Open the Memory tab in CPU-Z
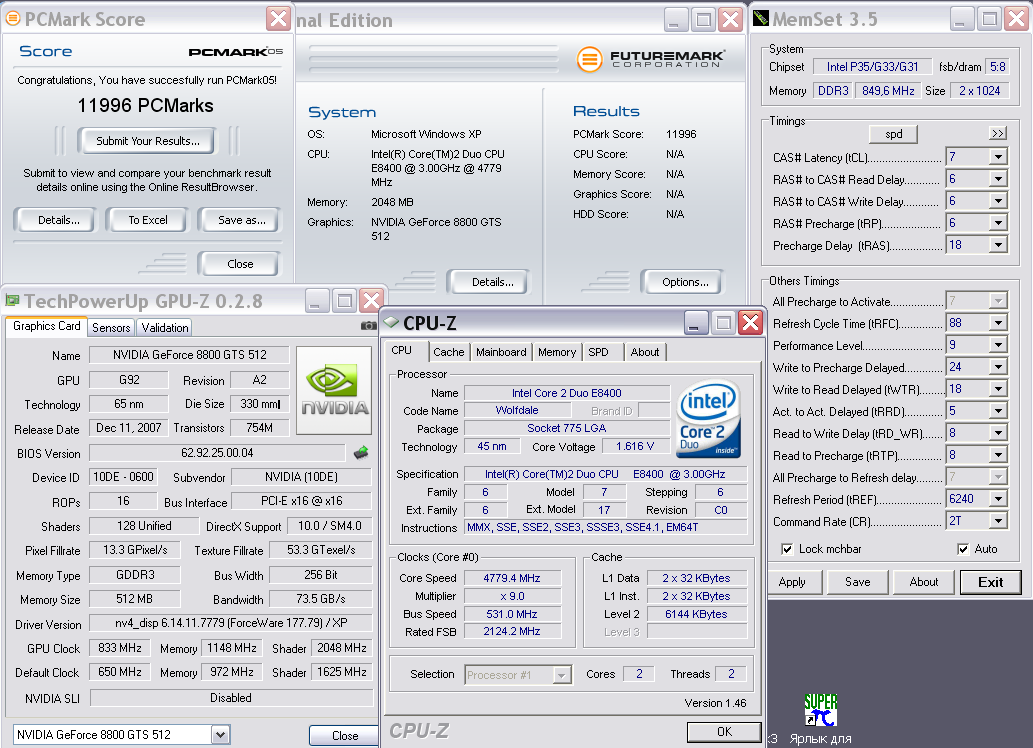The width and height of the screenshot is (1033, 748). pyautogui.click(x=557, y=352)
